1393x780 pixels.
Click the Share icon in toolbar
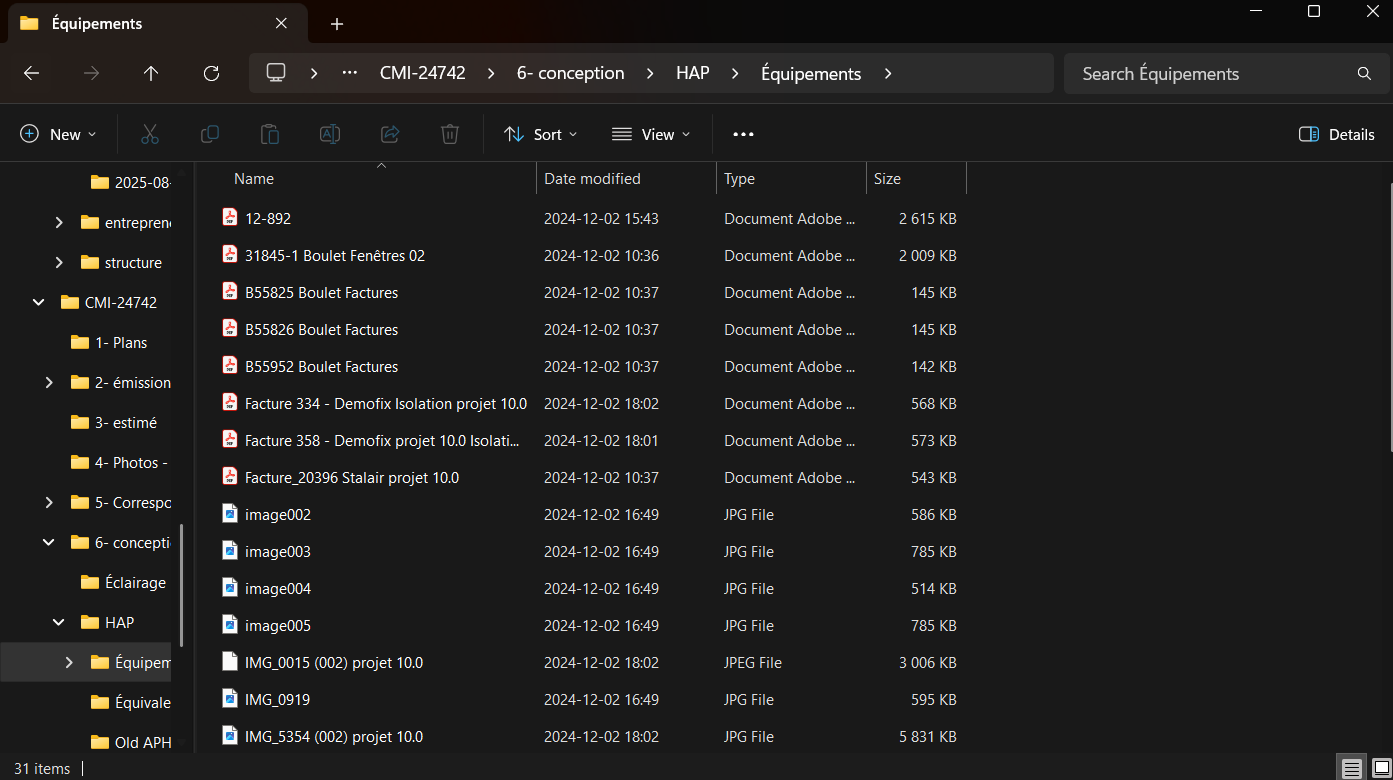click(x=390, y=134)
